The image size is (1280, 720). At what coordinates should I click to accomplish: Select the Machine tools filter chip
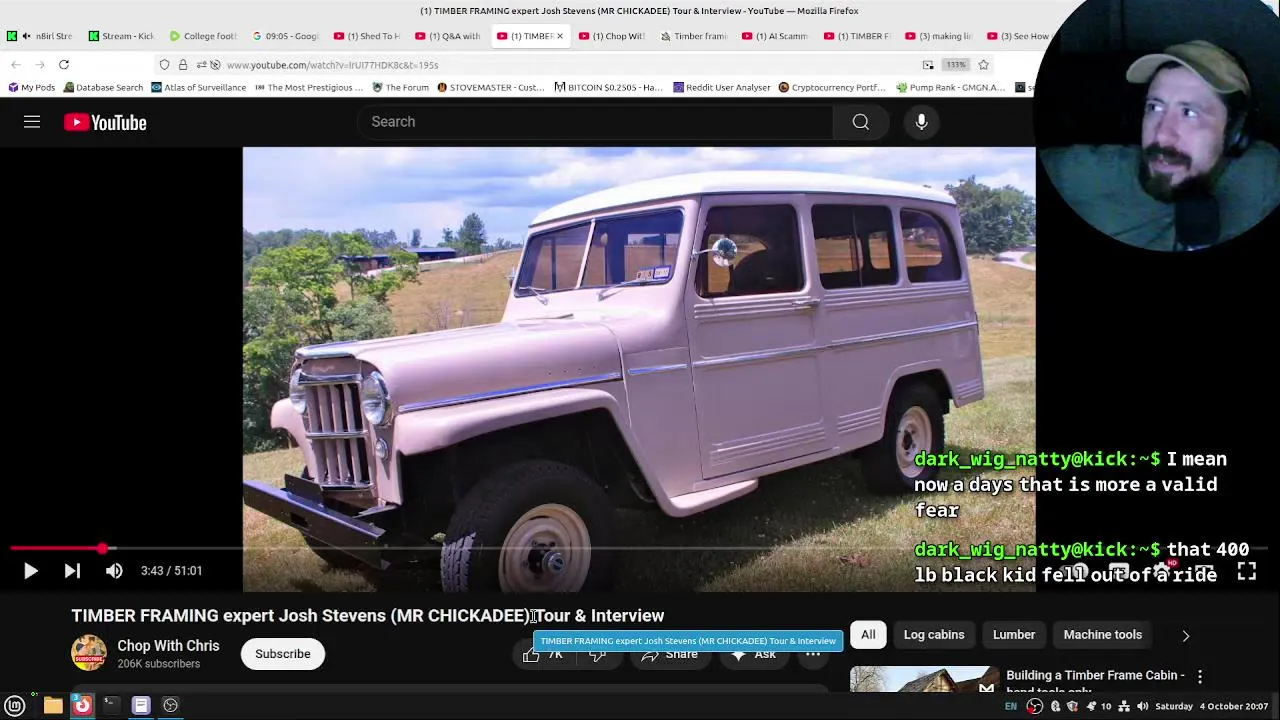(x=1102, y=635)
